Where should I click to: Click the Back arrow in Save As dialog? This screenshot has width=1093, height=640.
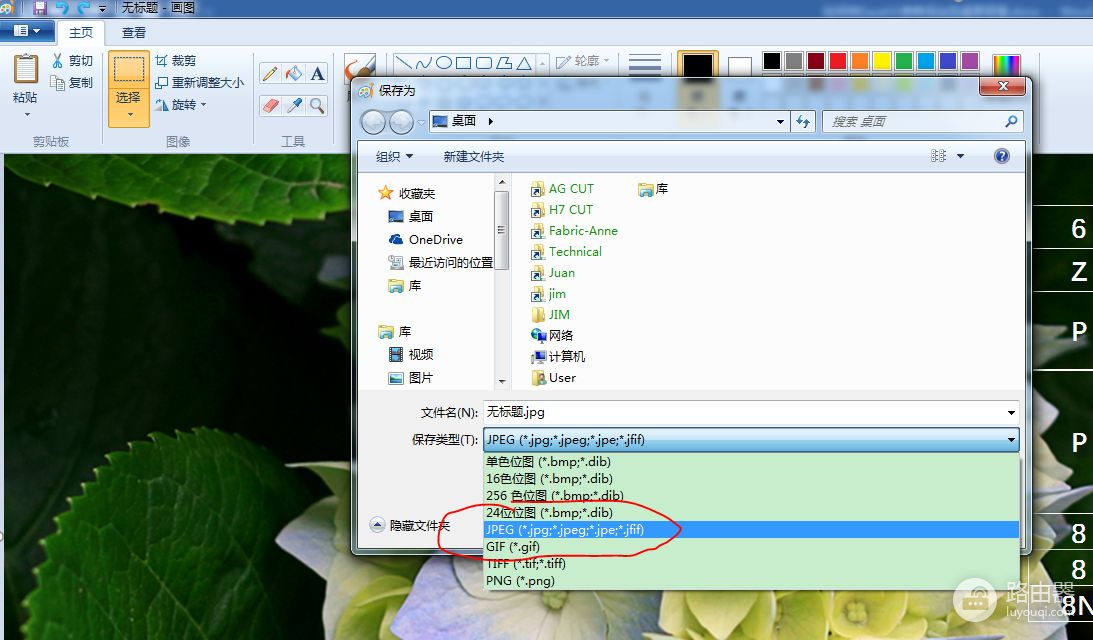pos(374,122)
